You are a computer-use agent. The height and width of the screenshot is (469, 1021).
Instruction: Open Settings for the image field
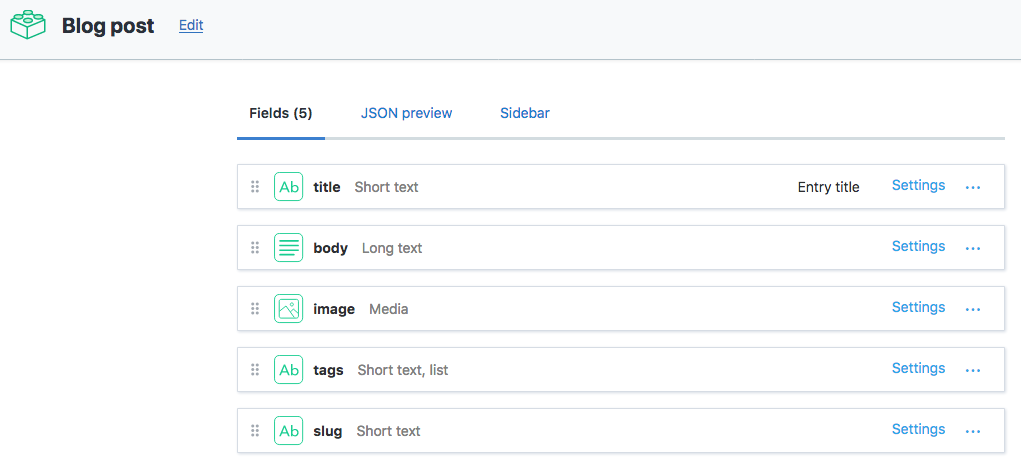pyautogui.click(x=918, y=307)
